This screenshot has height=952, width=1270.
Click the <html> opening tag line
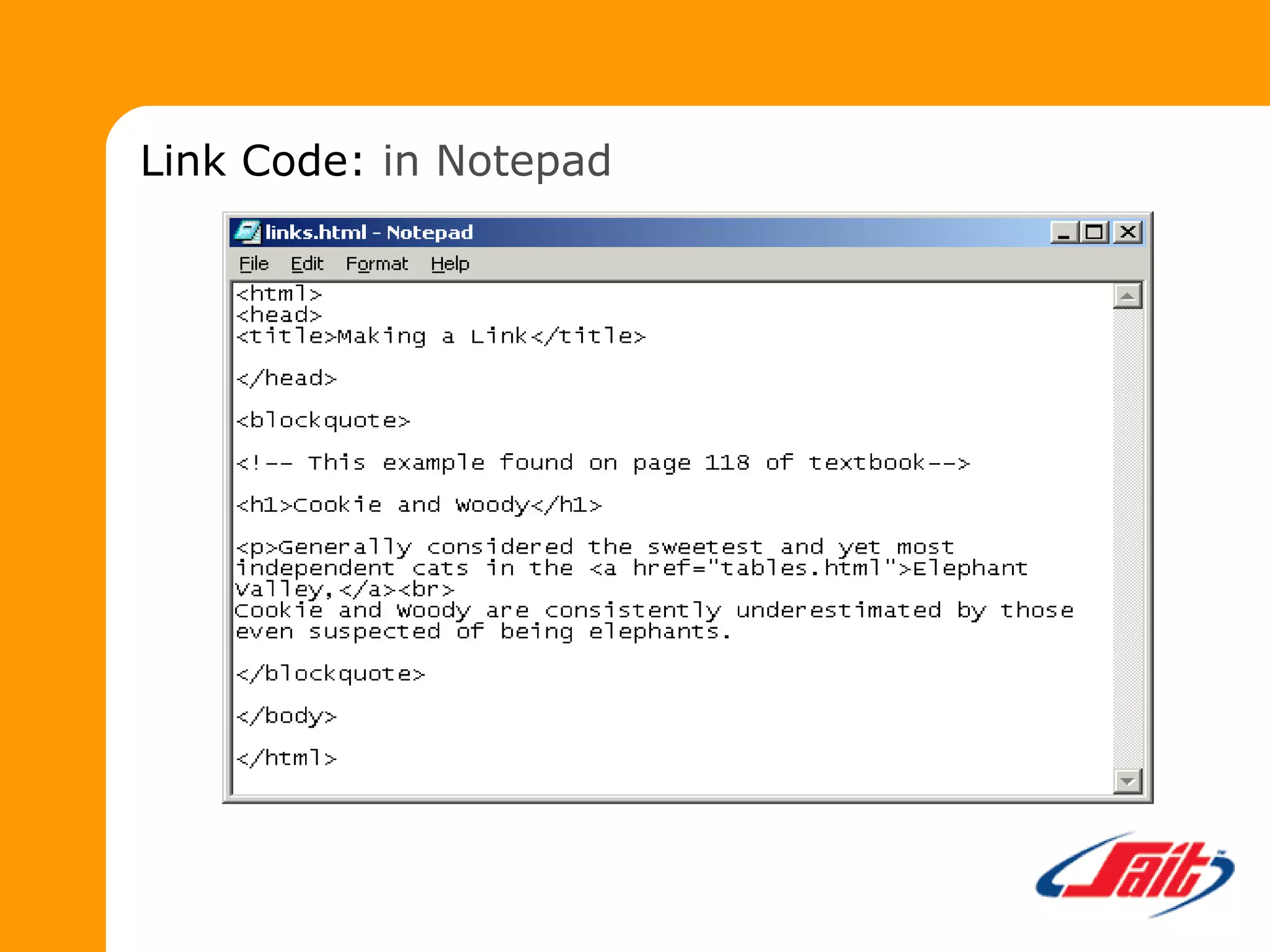279,294
